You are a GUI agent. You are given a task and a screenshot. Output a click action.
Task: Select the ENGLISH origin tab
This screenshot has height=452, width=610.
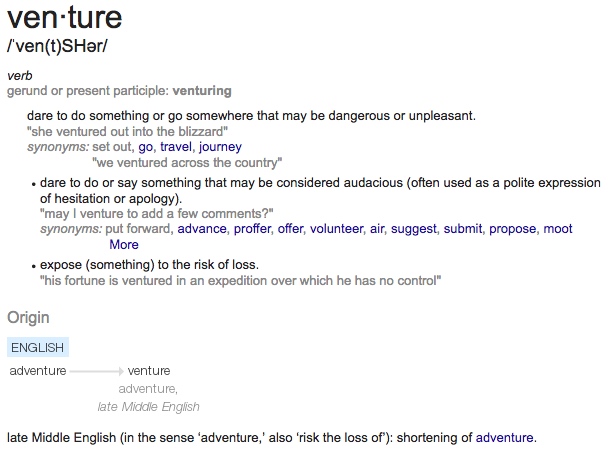pyautogui.click(x=38, y=347)
